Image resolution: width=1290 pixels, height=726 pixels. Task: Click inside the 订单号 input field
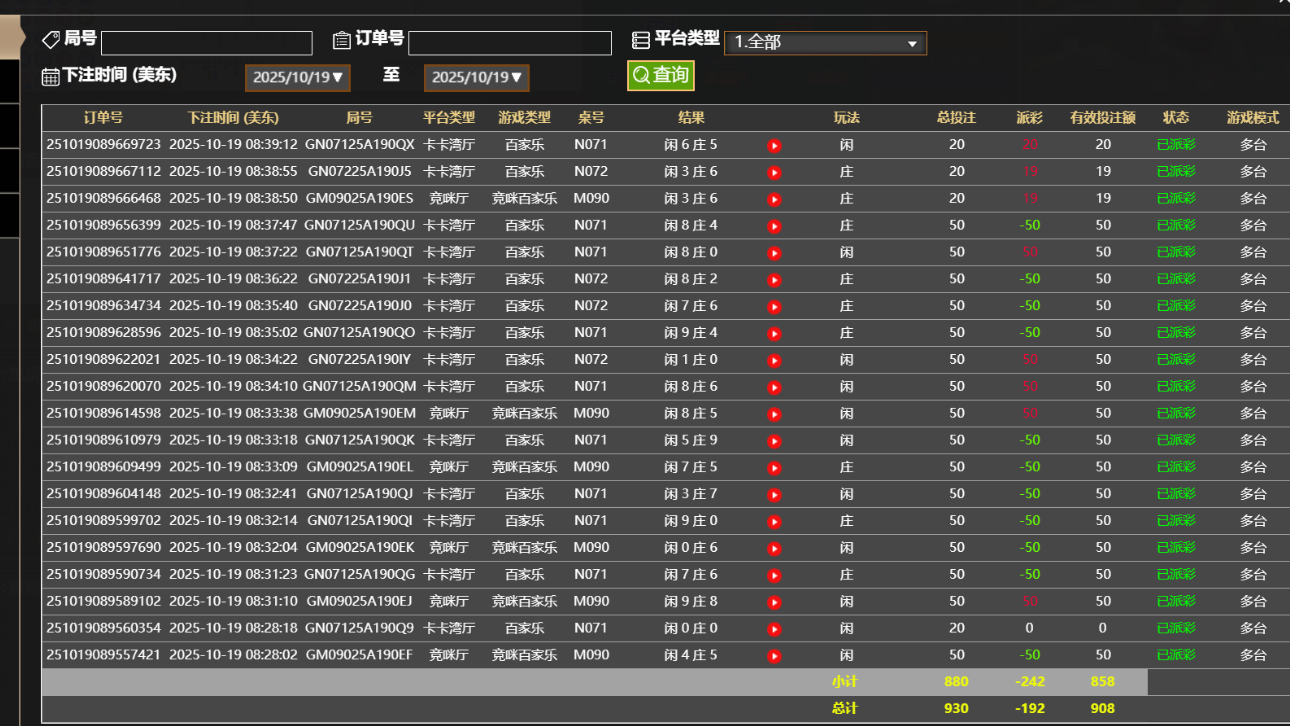click(512, 43)
